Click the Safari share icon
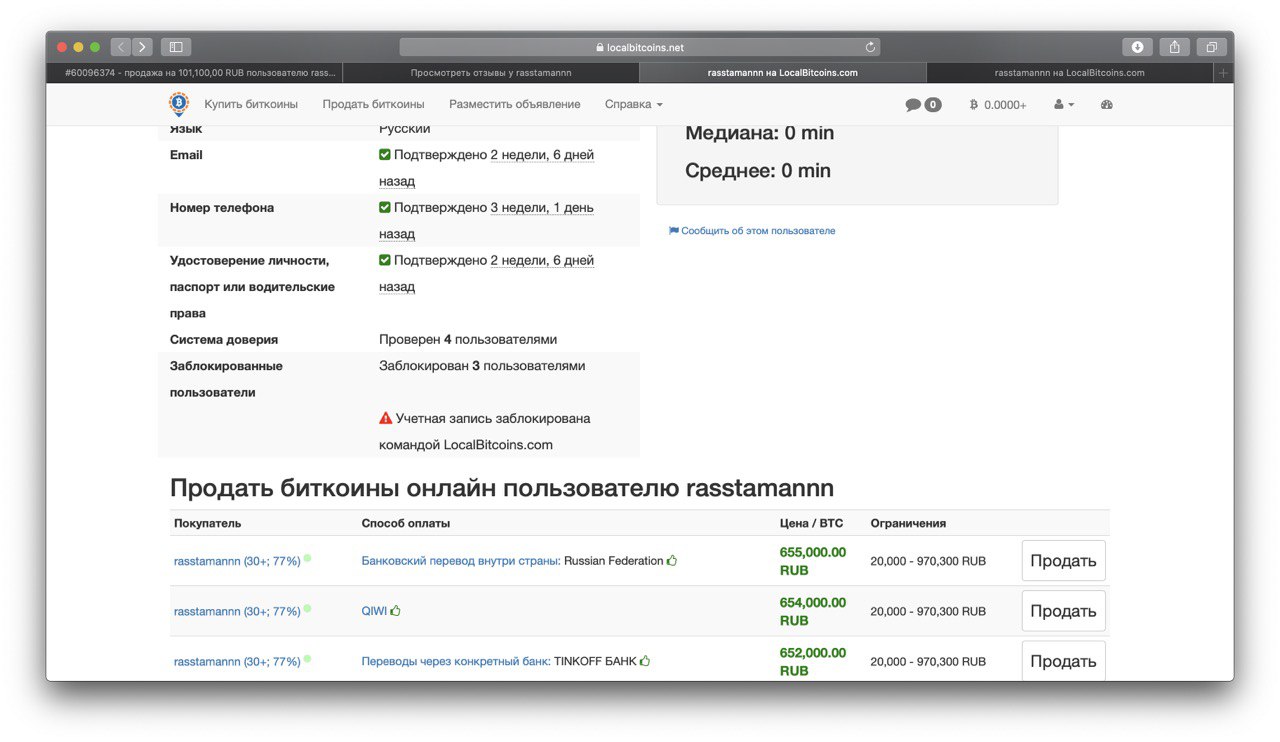 1174,47
